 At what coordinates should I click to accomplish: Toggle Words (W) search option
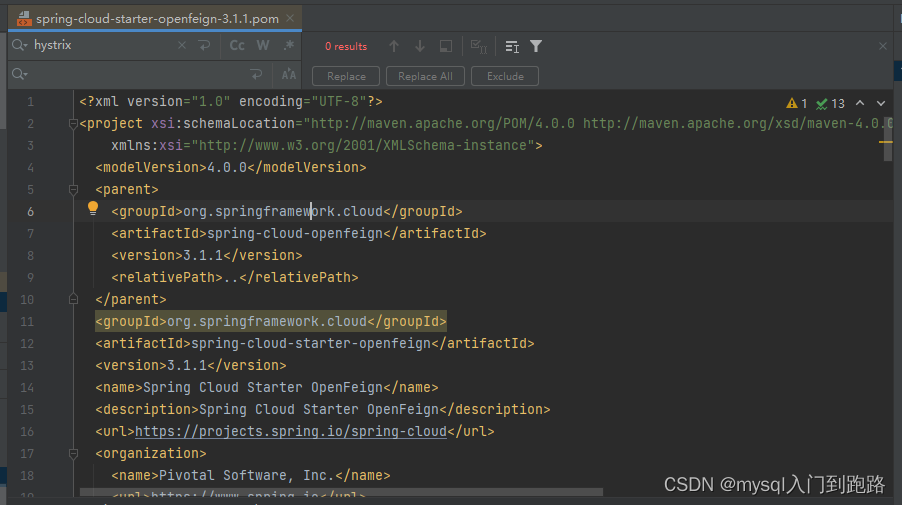(x=263, y=45)
